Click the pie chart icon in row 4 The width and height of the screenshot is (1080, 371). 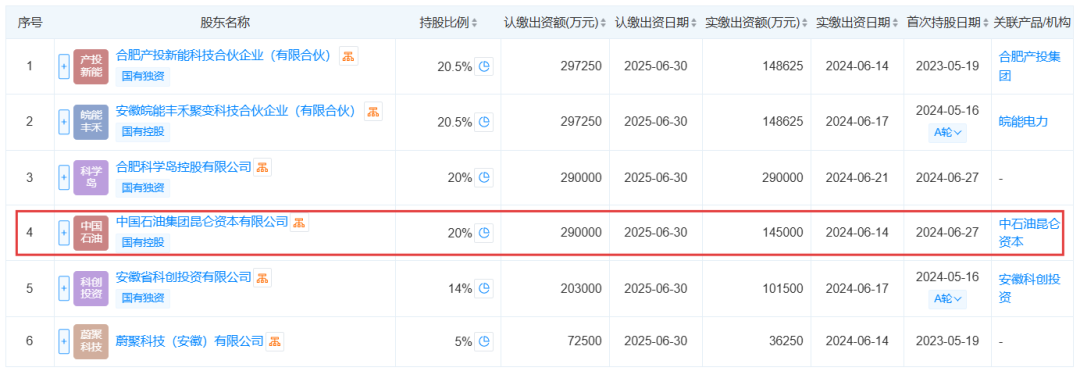(x=484, y=233)
